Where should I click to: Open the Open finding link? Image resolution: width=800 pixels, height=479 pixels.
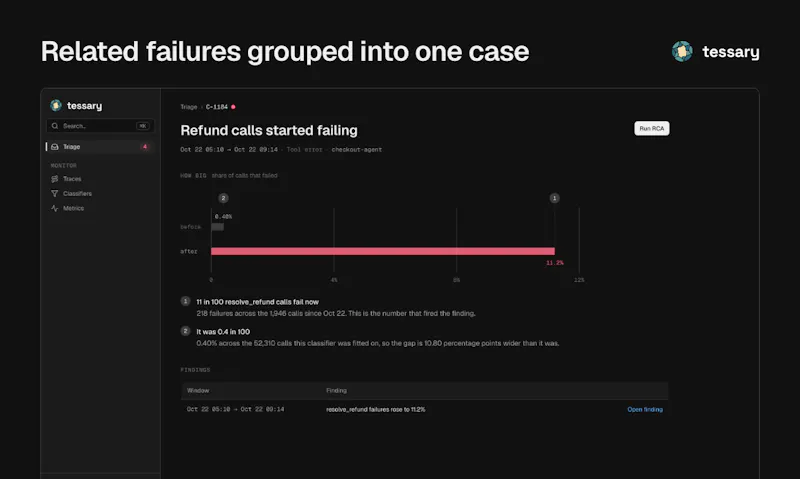(x=645, y=410)
